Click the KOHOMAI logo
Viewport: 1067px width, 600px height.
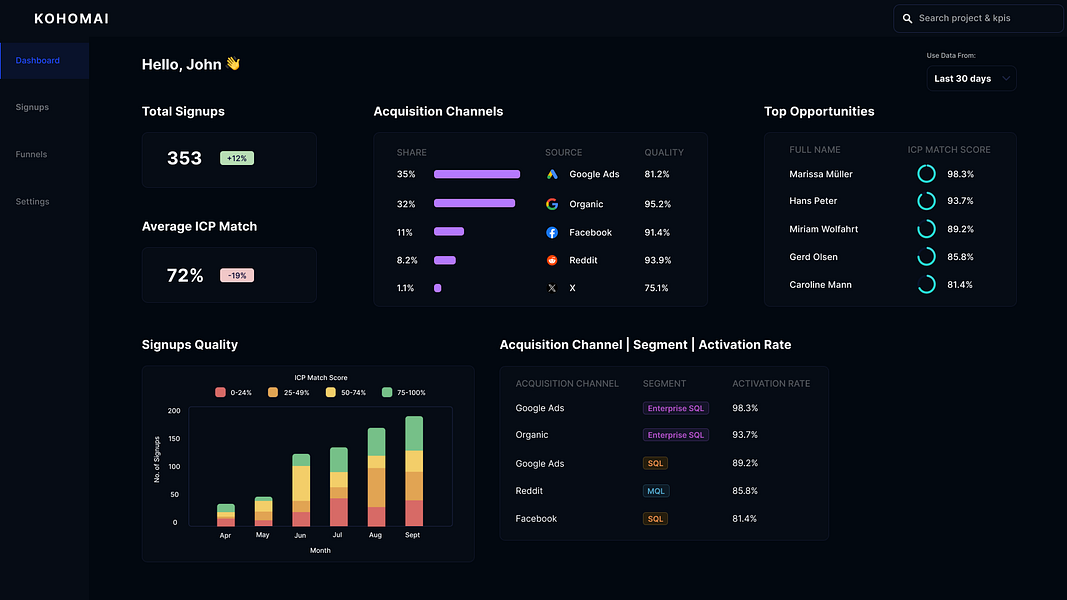[71, 18]
